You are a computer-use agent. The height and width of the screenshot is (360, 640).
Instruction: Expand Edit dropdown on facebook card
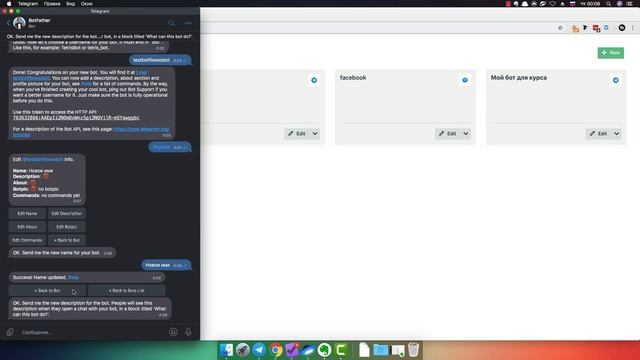click(x=466, y=133)
